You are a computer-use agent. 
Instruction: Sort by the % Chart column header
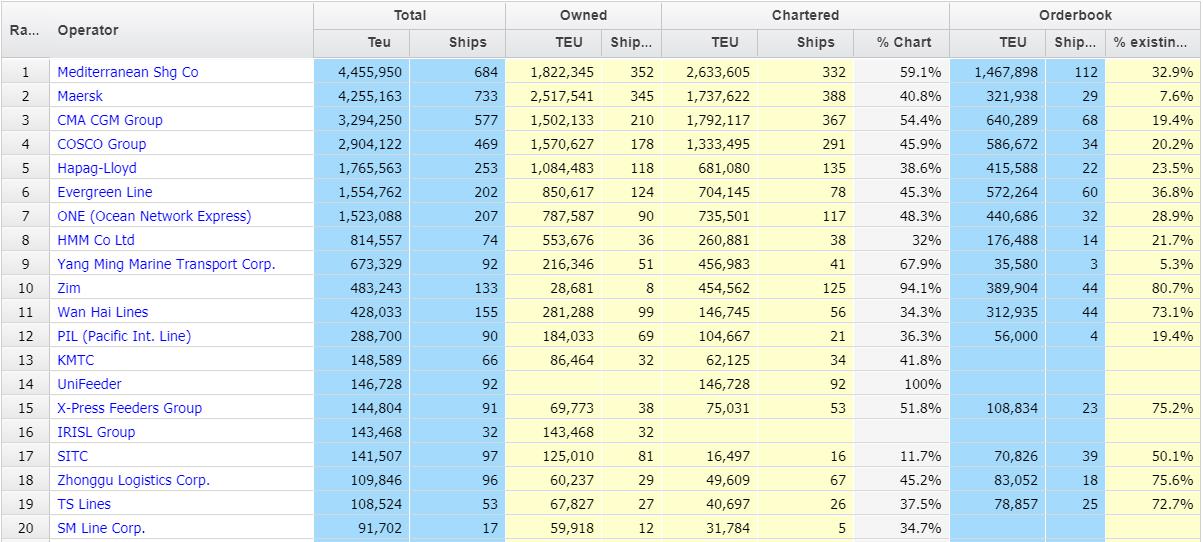tap(903, 42)
